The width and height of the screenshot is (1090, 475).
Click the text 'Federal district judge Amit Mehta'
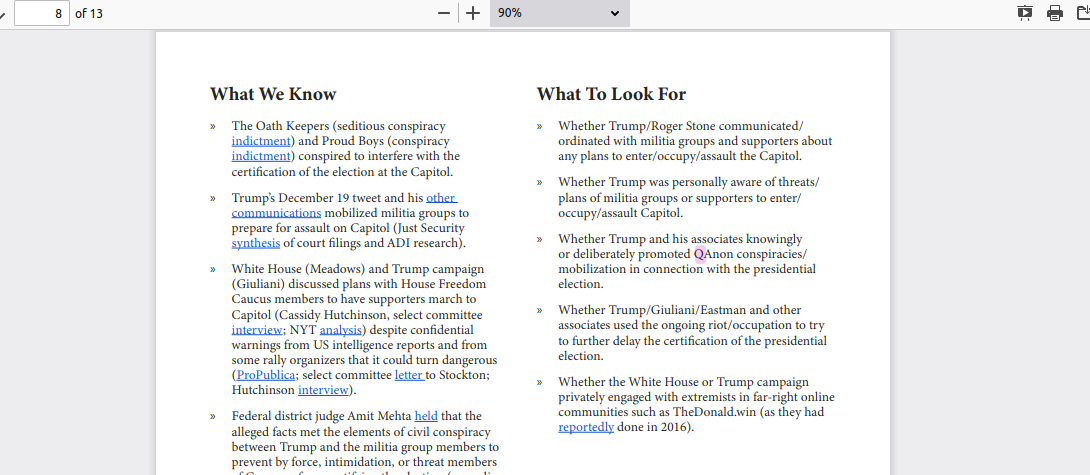[x=322, y=416]
